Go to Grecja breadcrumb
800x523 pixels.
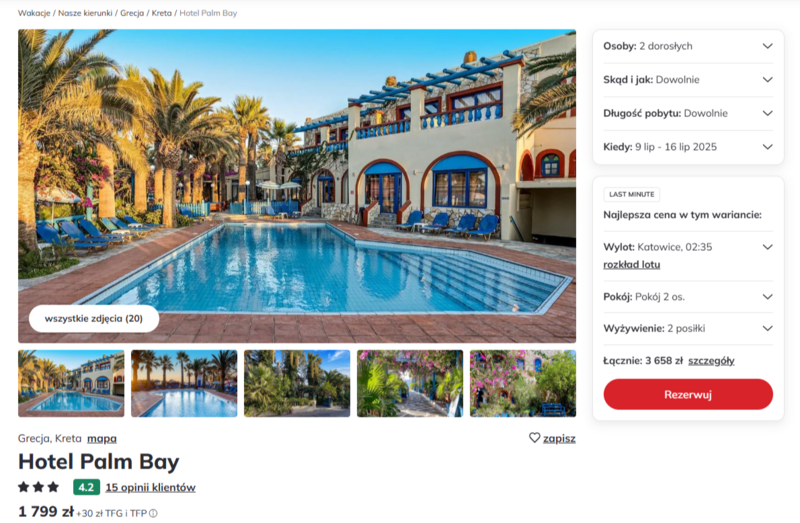click(x=132, y=13)
